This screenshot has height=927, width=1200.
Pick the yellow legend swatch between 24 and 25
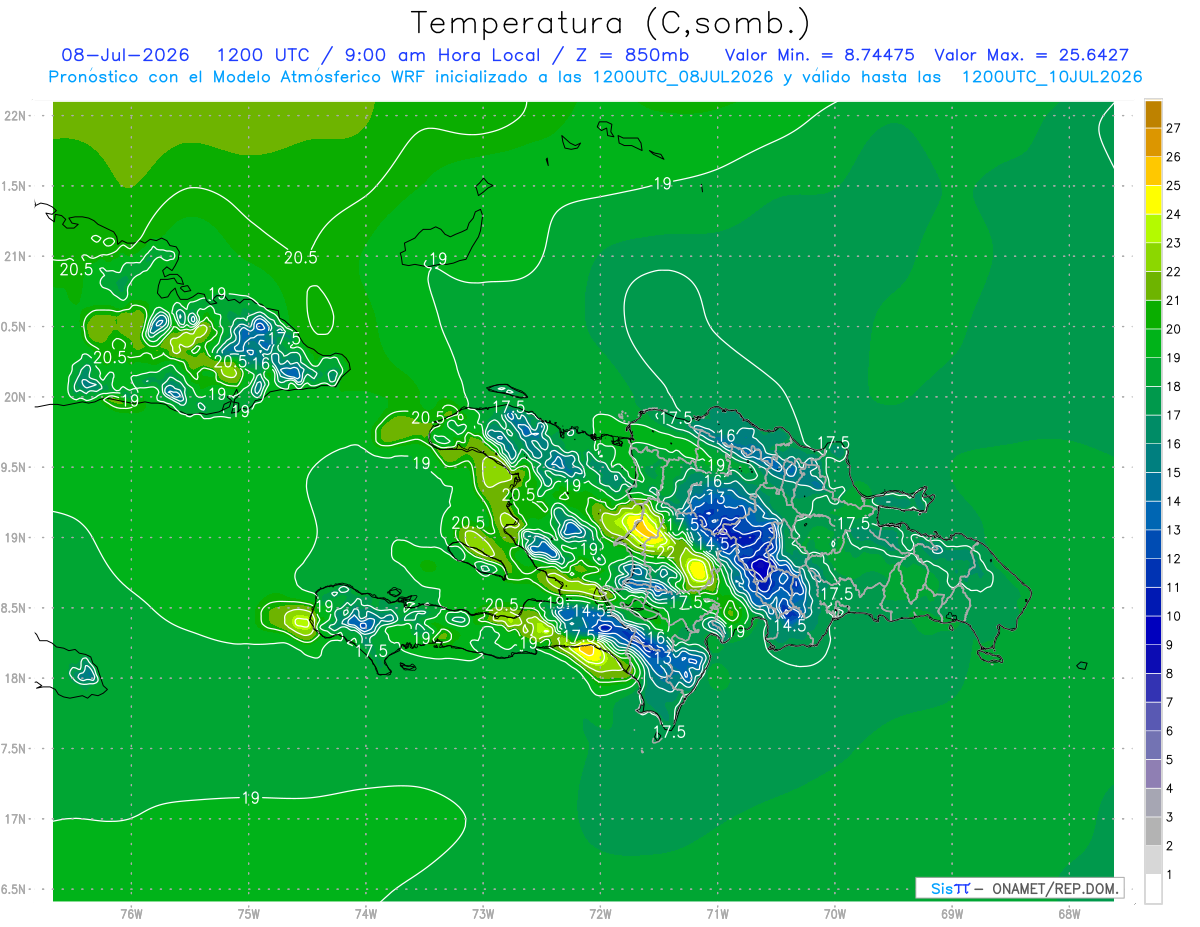tap(1153, 200)
